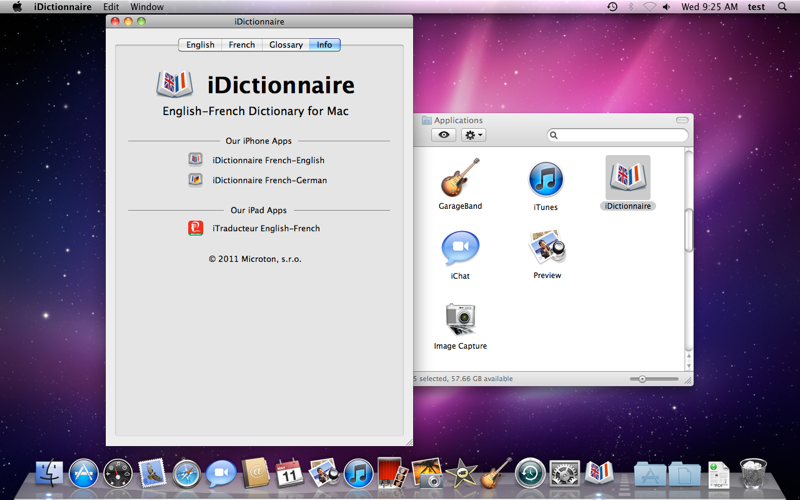Screen dimensions: 800x500
Task: Open the Applications folder stack in Dock
Action: coord(650,474)
